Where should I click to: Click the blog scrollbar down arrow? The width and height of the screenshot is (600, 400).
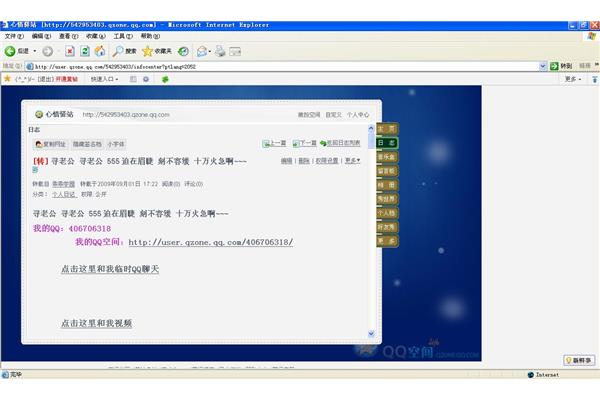(x=371, y=334)
